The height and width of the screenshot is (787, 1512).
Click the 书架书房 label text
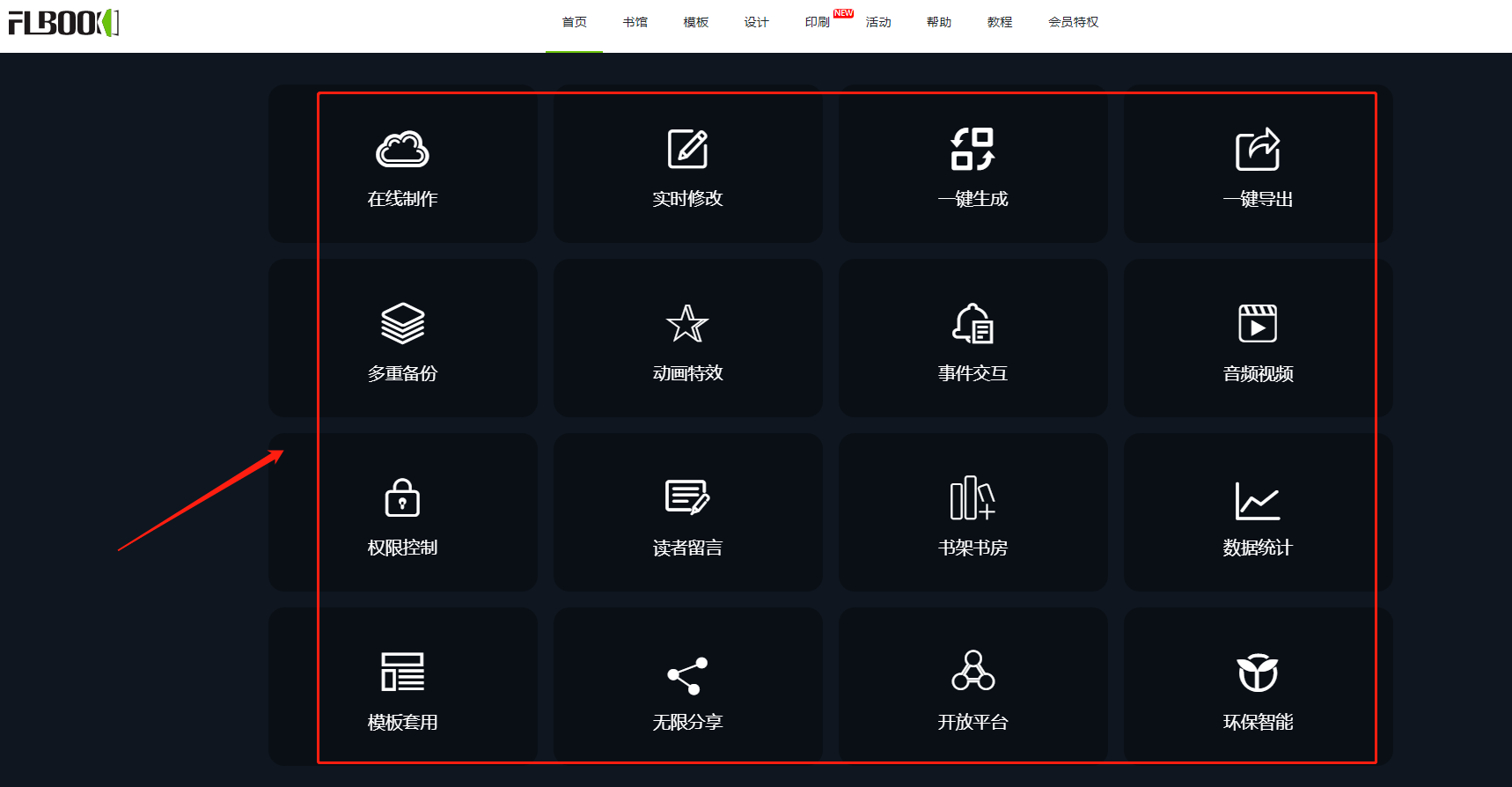pos(973,548)
